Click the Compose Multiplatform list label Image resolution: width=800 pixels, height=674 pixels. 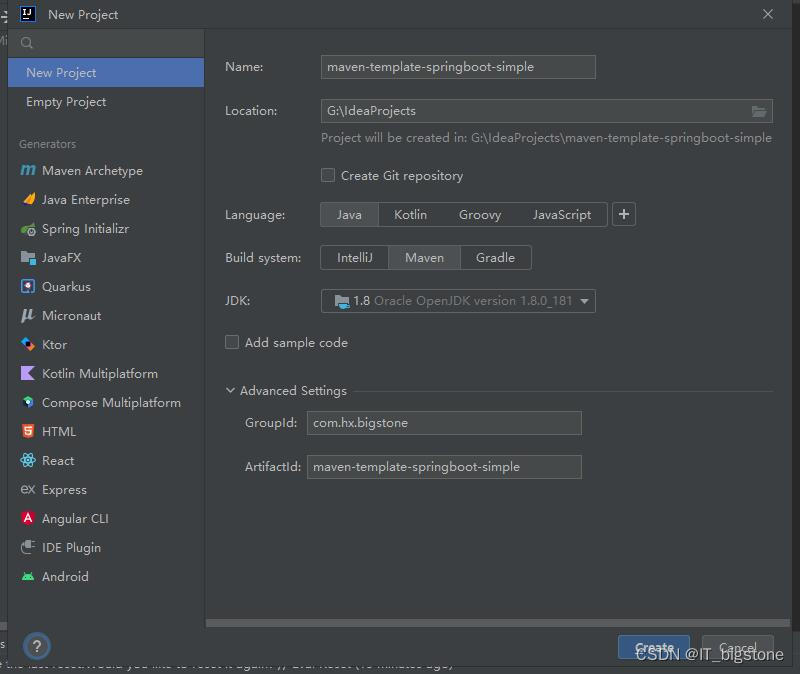(111, 403)
